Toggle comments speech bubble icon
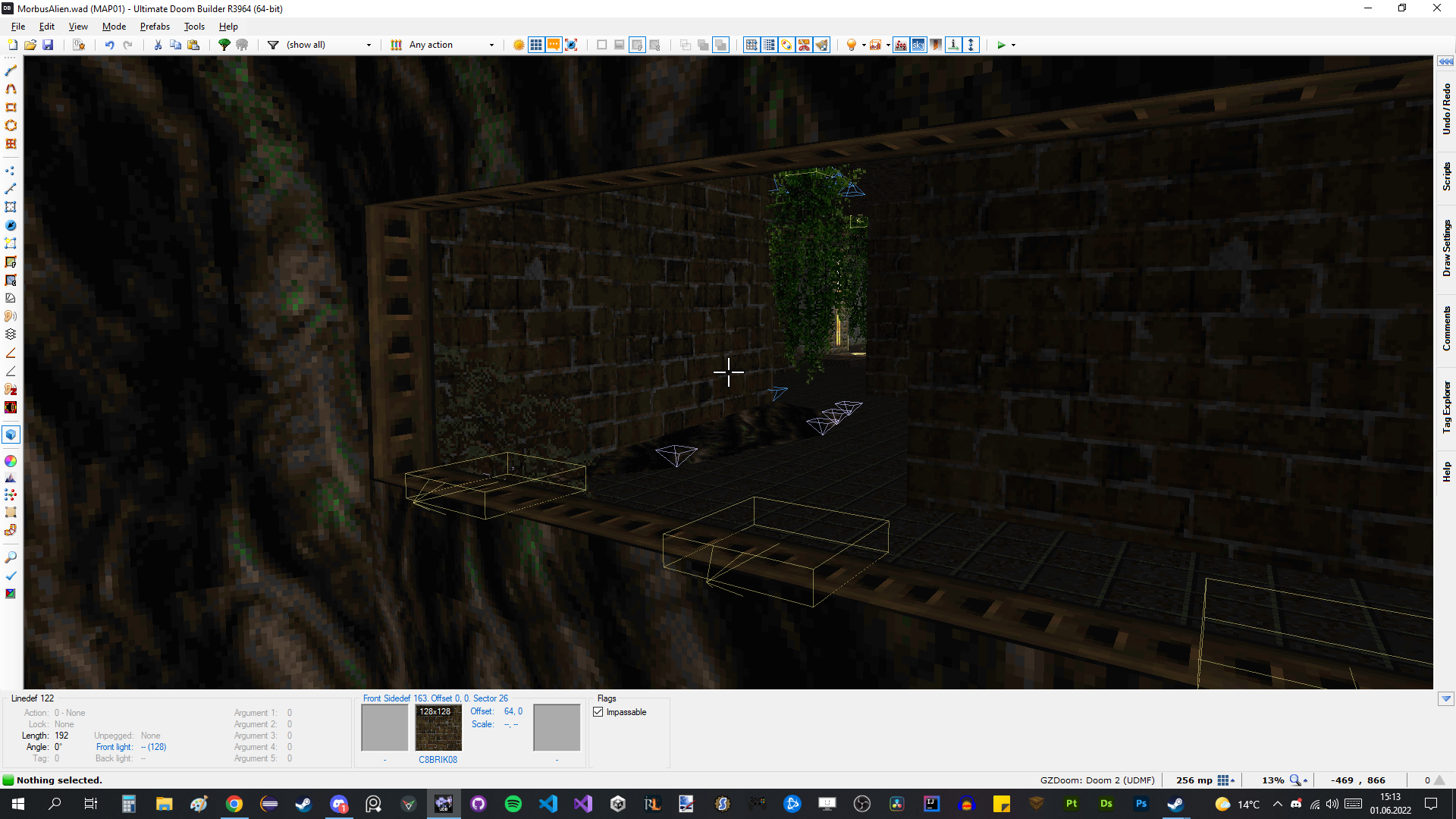Screen dimensions: 1456x819 tap(554, 45)
